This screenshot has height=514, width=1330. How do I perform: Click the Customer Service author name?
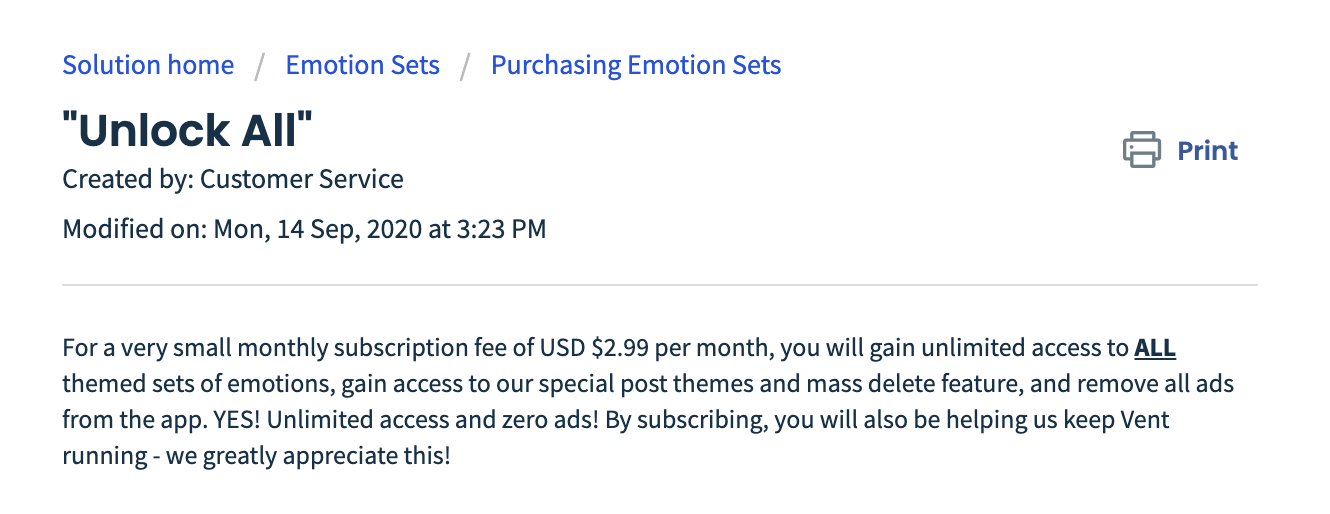302,180
